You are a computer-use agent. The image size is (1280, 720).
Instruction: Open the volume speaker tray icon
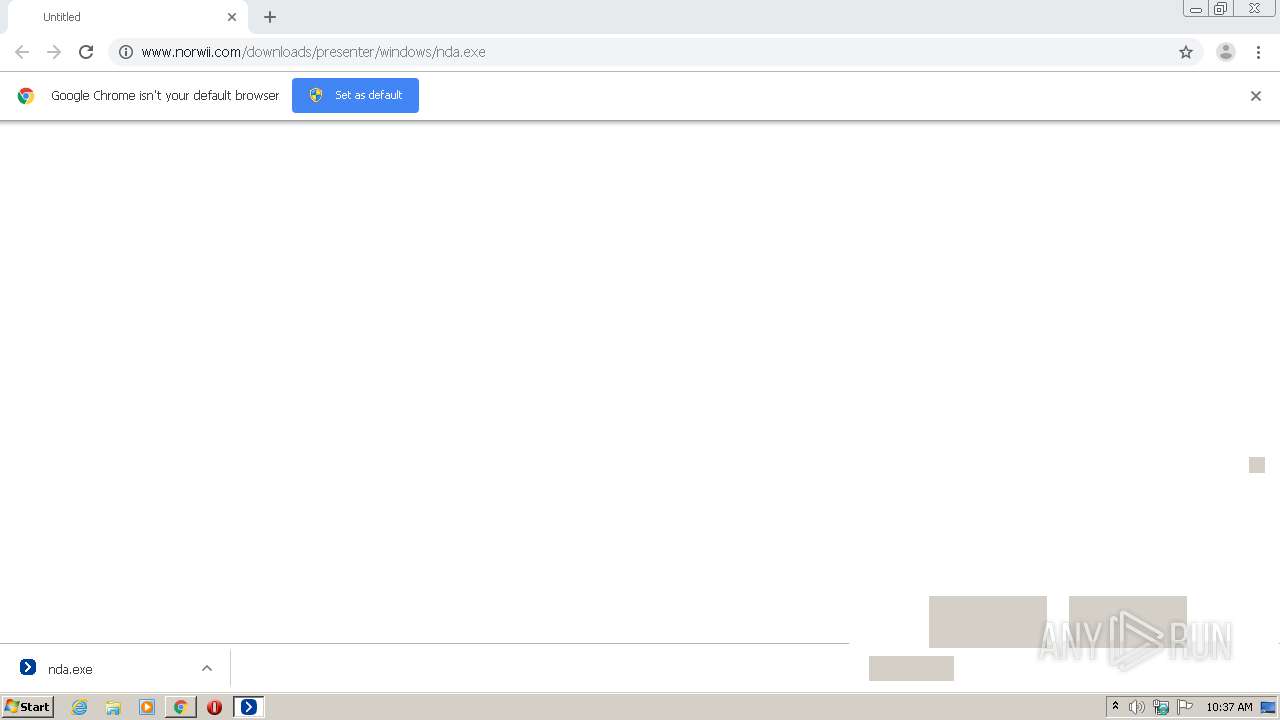1137,707
